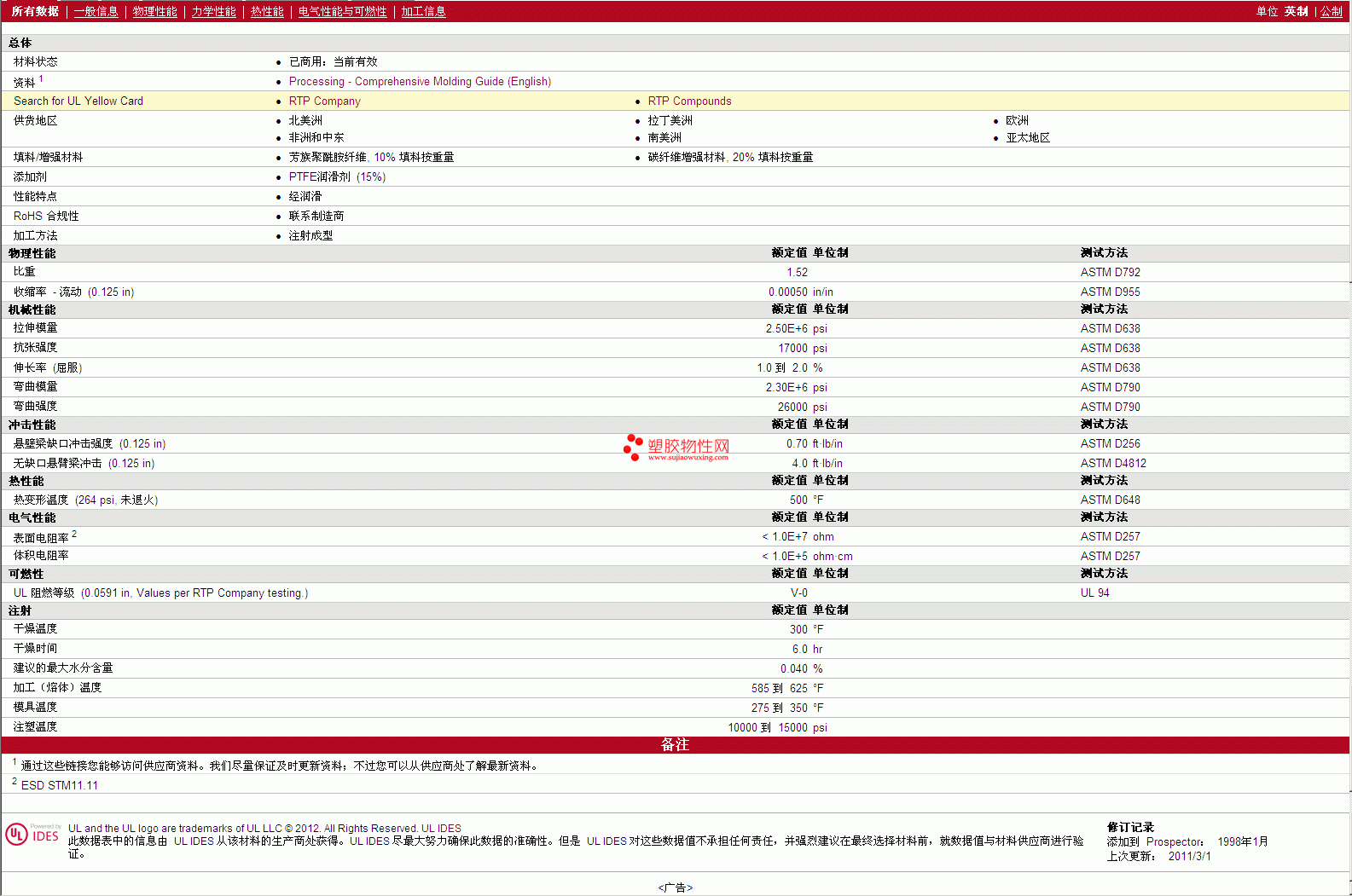Screen dimensions: 1352x896
Task: Click the 加工（熔体）温度 row label
Action: coord(58,687)
